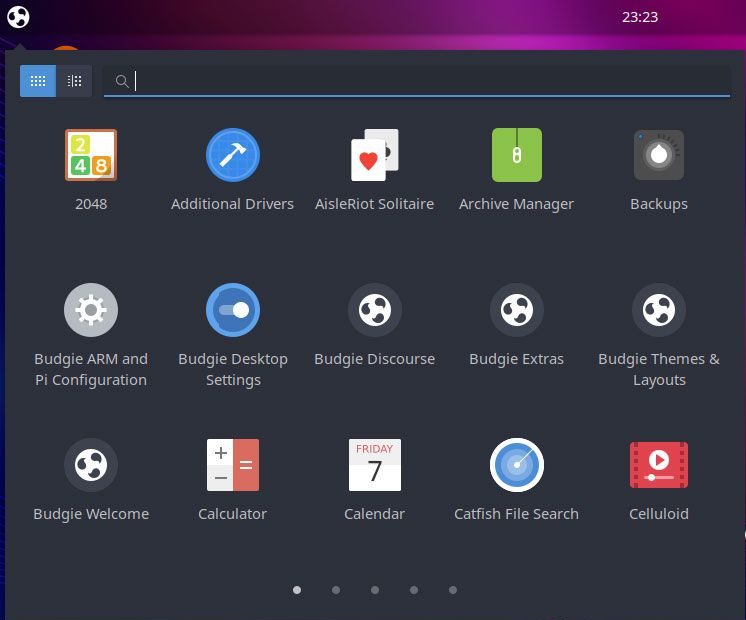Click the "2048" label
This screenshot has height=620, width=746.
[x=91, y=204]
